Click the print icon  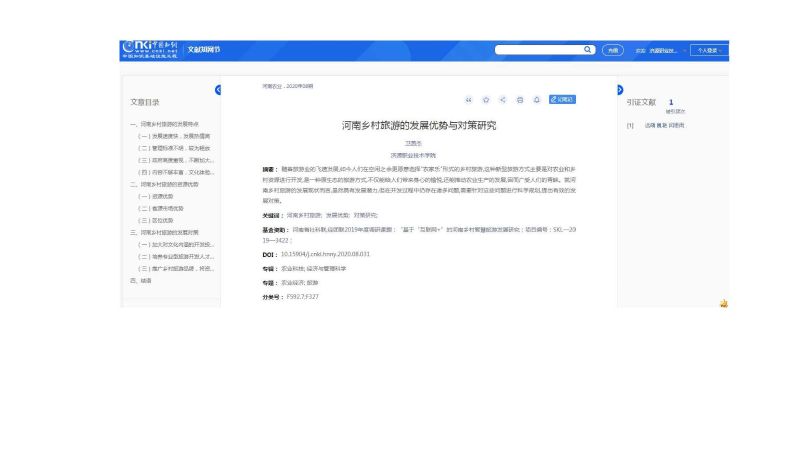click(519, 100)
